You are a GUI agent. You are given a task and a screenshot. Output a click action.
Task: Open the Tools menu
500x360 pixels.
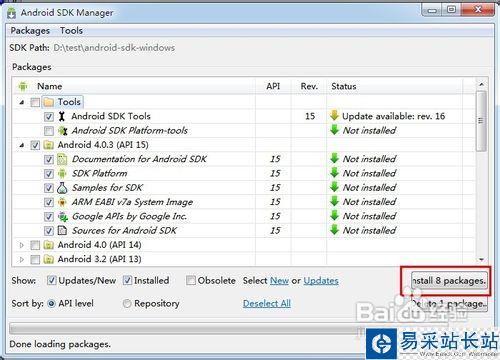tap(71, 31)
